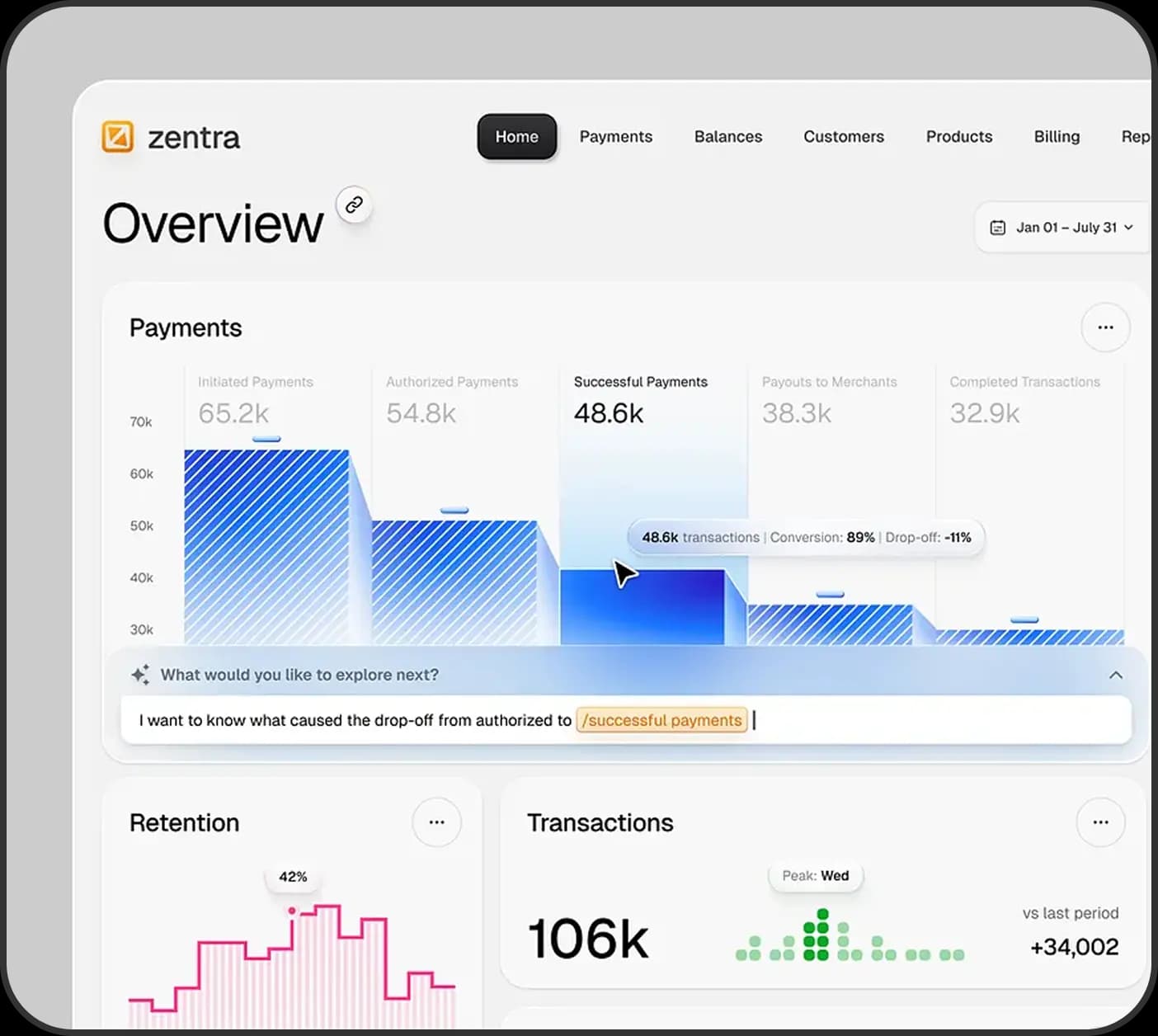
Task: Select the Successful Payments solid blue bar
Action: click(643, 607)
